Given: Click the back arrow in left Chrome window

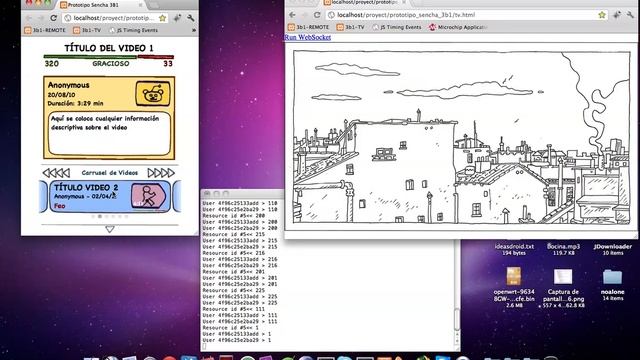Looking at the screenshot, I should click(29, 18).
